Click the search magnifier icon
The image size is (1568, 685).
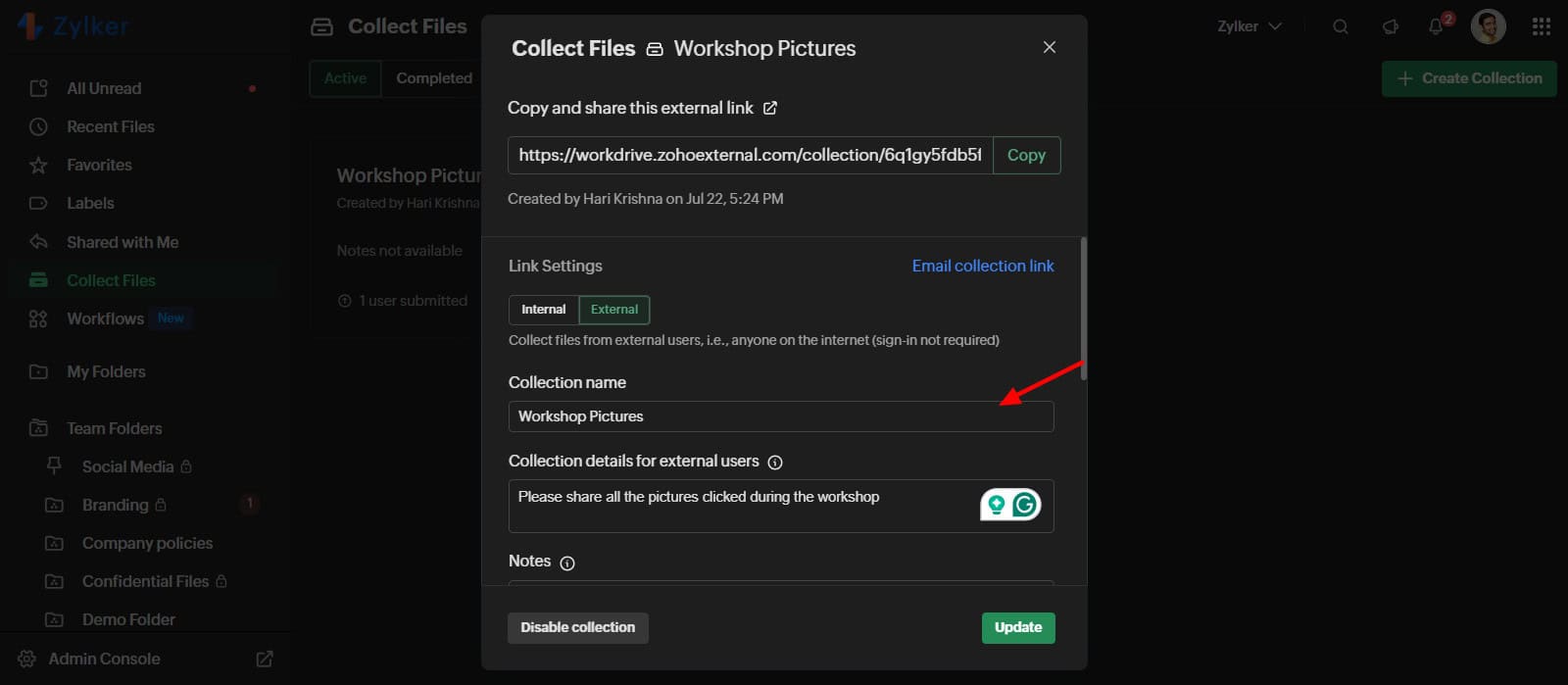point(1340,26)
